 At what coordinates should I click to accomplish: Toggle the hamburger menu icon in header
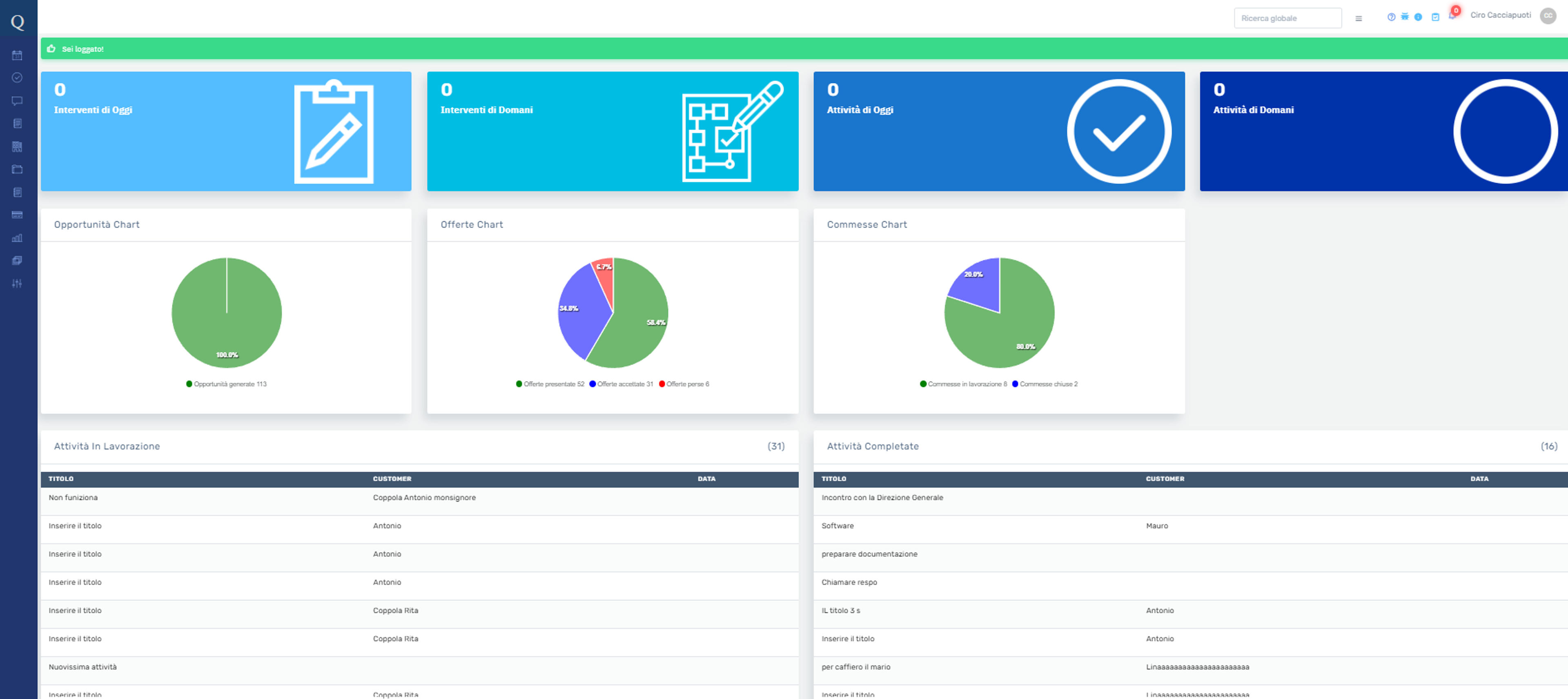click(1359, 18)
